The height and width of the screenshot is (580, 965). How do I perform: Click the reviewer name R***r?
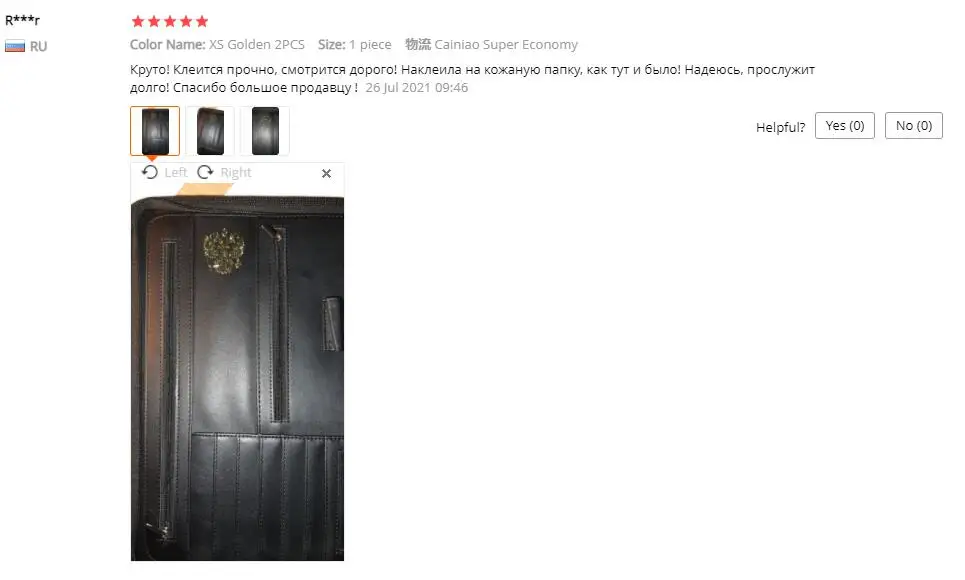[x=22, y=20]
